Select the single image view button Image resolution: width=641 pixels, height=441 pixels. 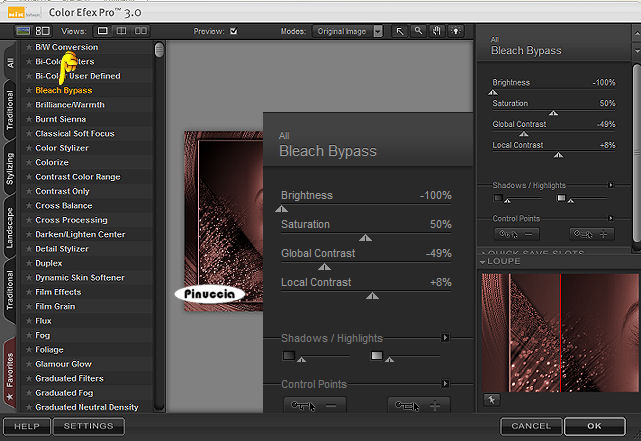click(103, 31)
